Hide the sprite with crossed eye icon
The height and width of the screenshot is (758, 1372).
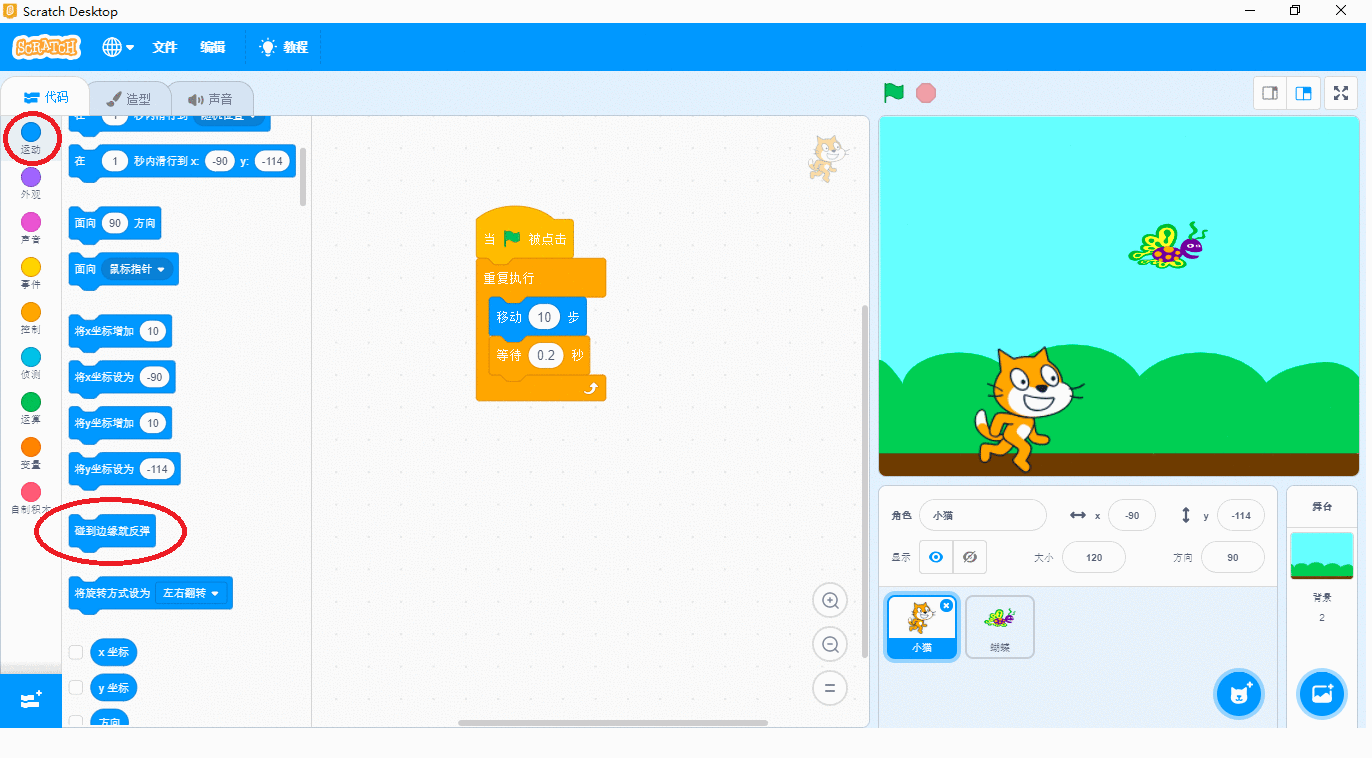(x=970, y=557)
